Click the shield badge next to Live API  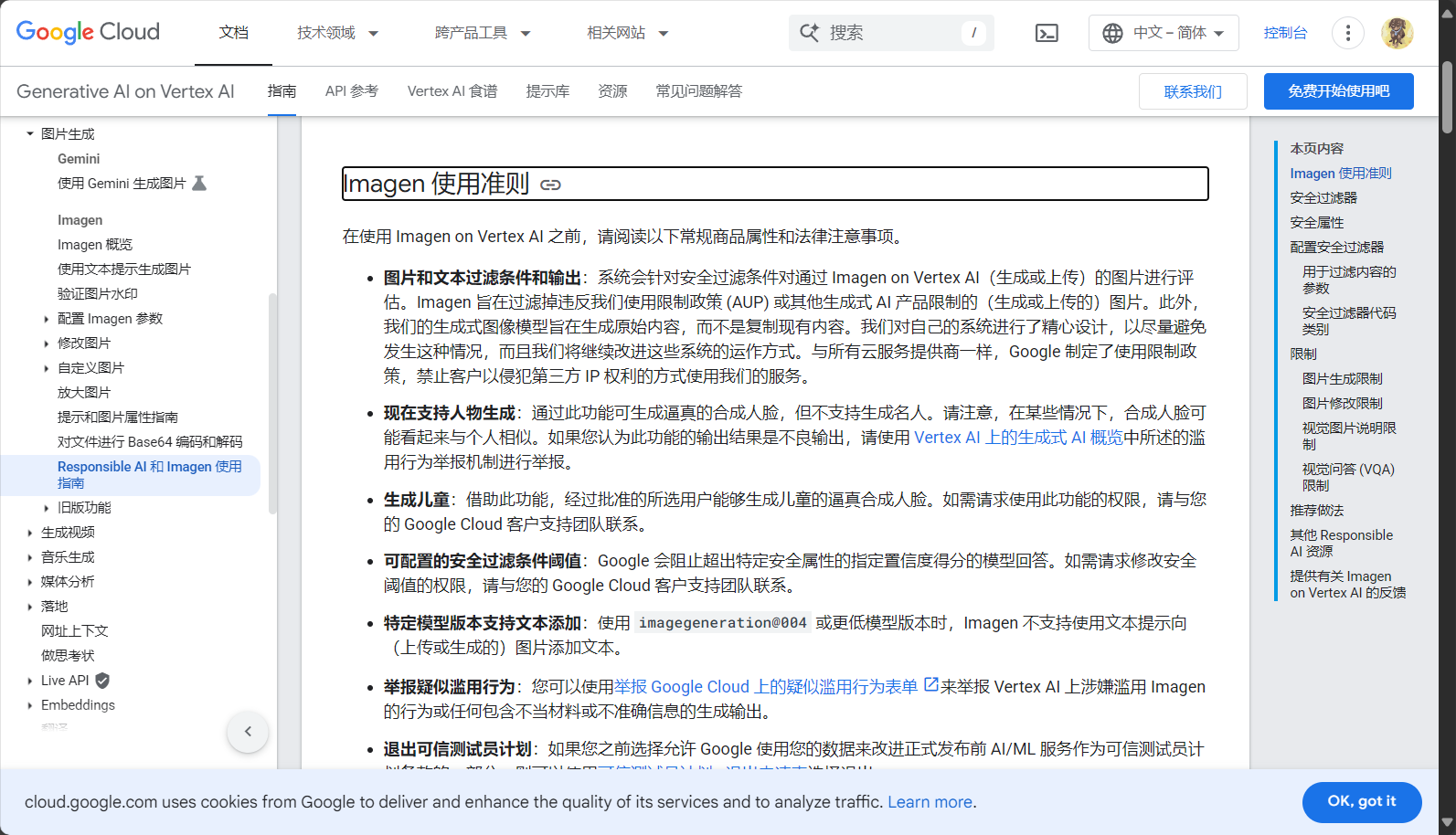[102, 680]
